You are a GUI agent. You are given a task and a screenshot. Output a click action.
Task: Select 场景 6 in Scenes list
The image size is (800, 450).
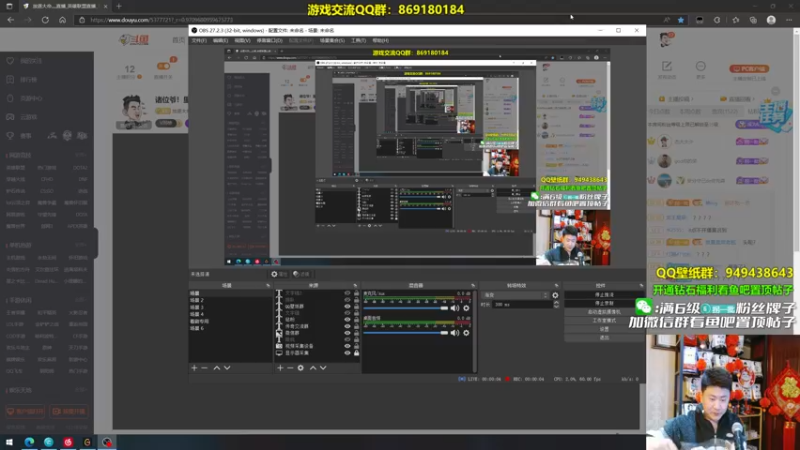[230, 328]
